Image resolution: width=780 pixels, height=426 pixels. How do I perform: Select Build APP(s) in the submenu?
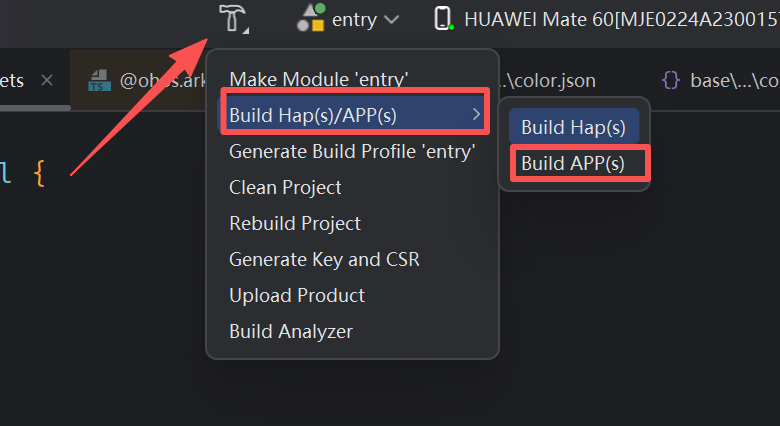pyautogui.click(x=573, y=163)
